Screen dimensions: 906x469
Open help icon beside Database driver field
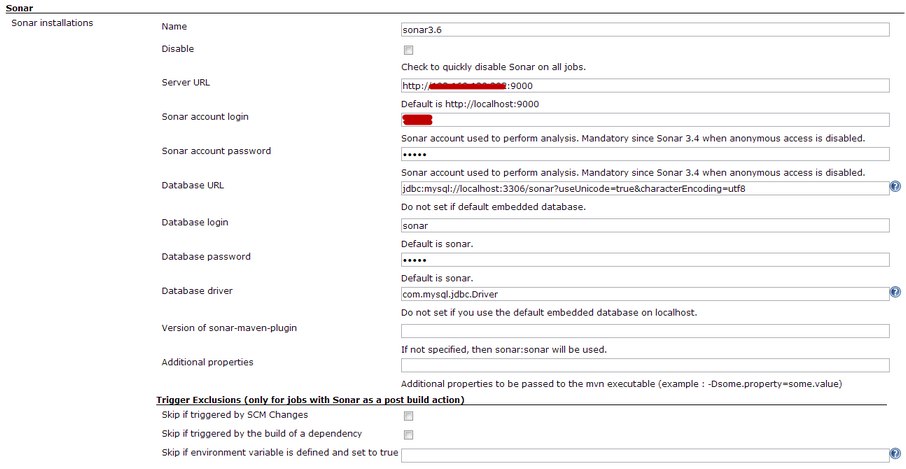(895, 292)
